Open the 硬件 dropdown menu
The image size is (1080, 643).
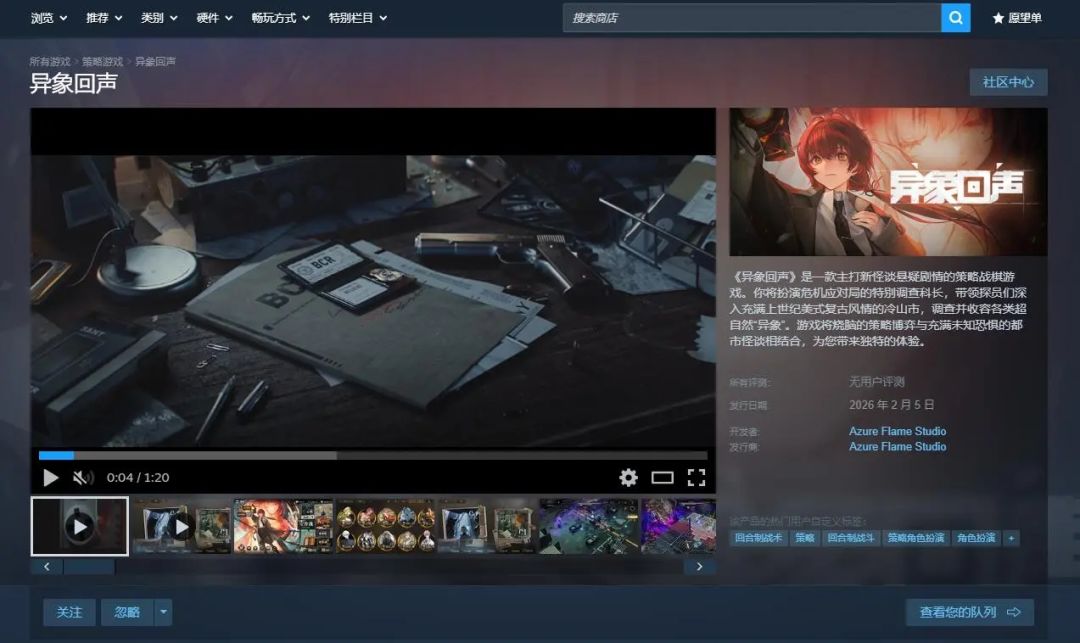pos(214,18)
